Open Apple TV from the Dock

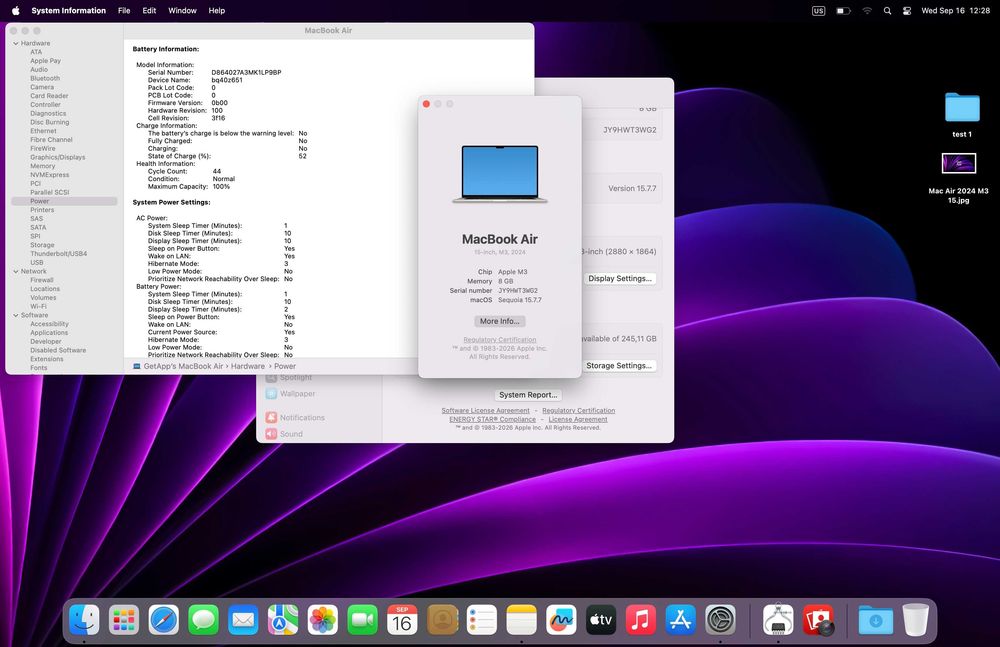pos(601,619)
